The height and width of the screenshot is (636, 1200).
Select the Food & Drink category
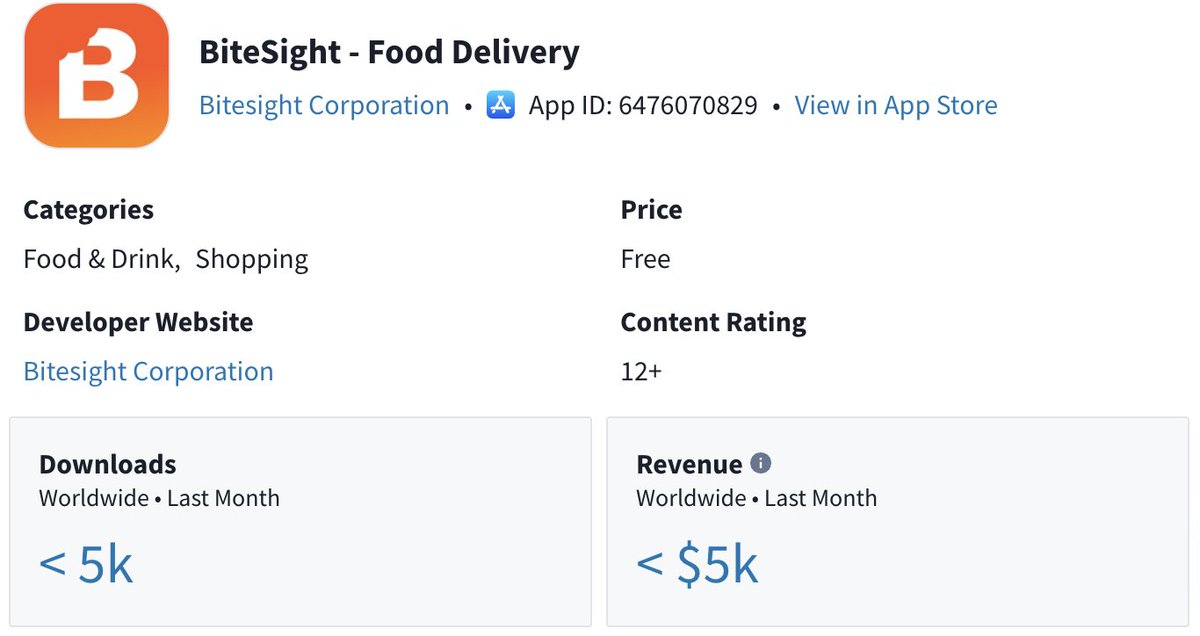[x=100, y=259]
